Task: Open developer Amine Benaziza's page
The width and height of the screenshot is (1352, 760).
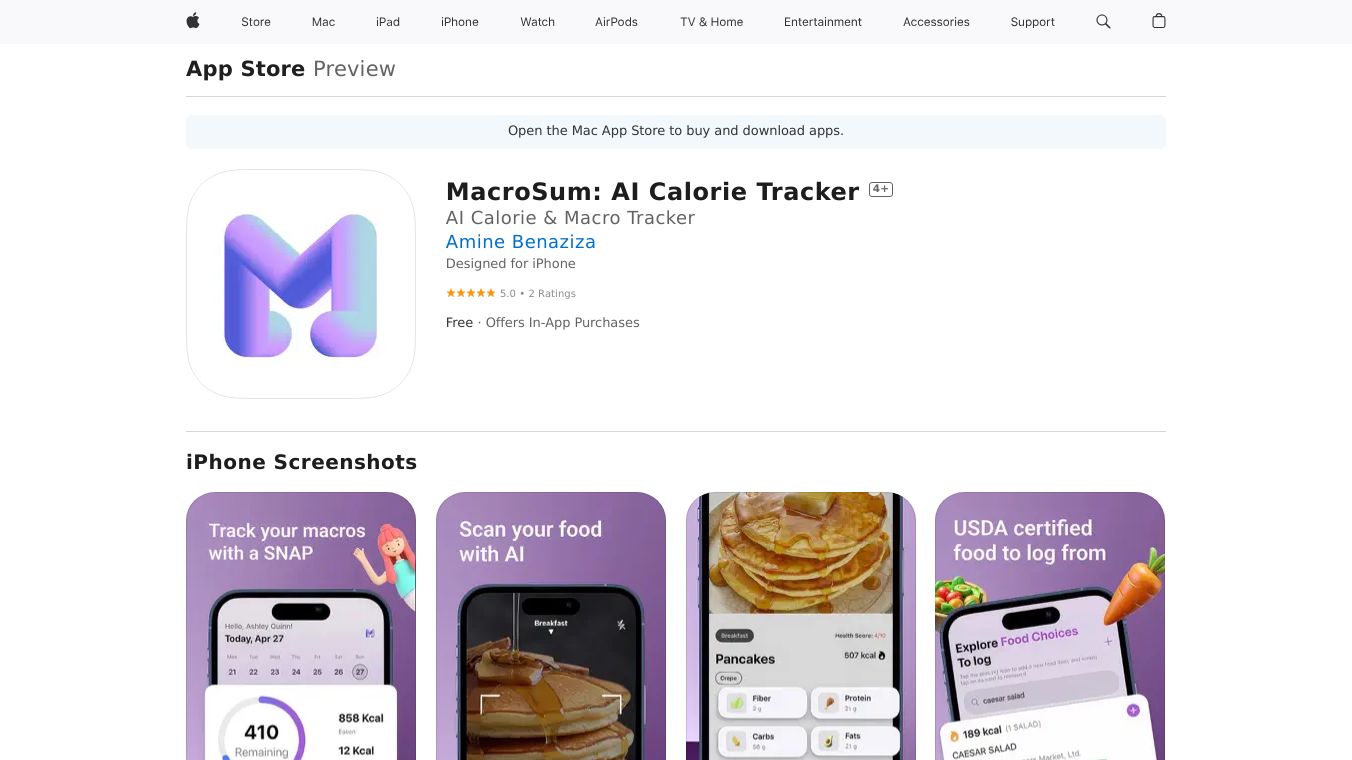Action: point(521,242)
